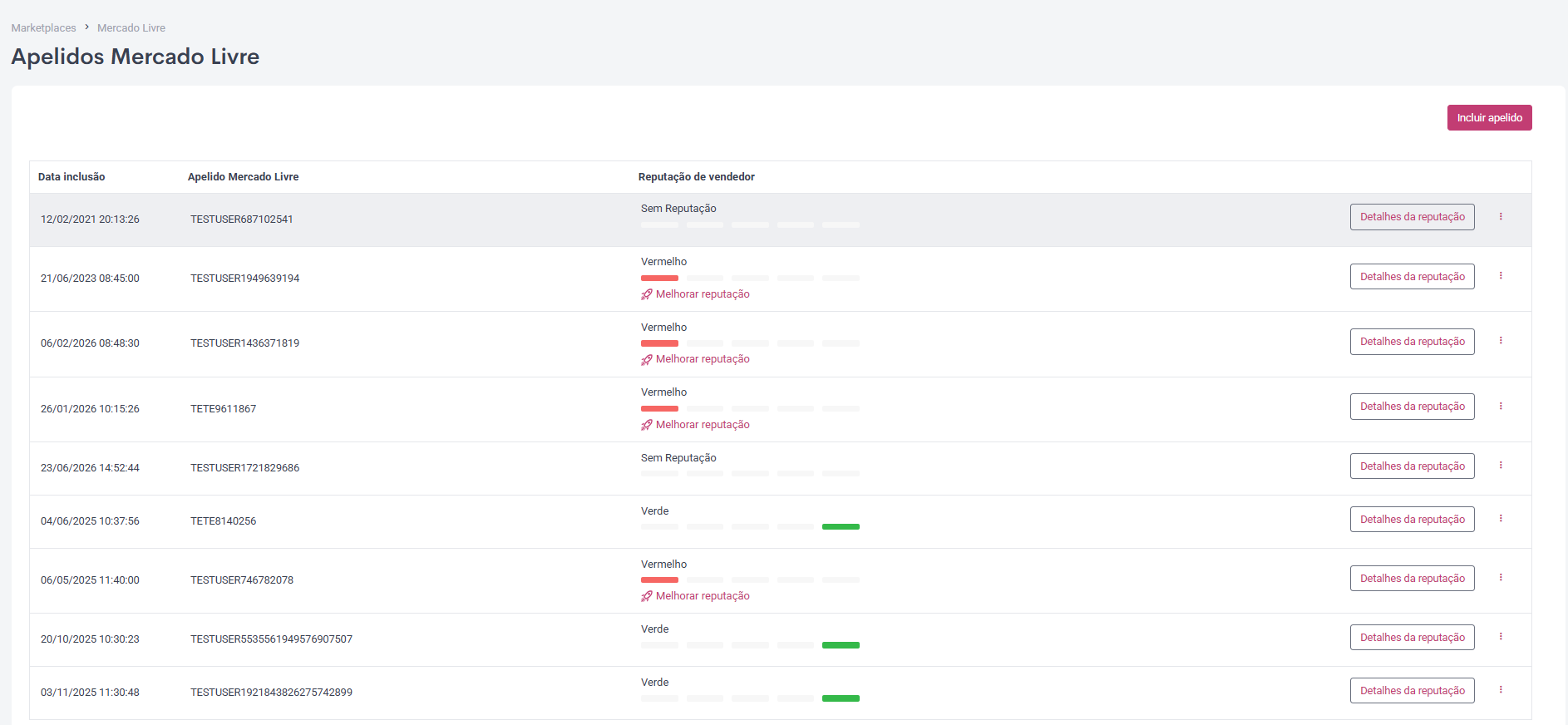Open Detalhes da reputação for TESTUSER687102541
The image size is (1568, 725).
[x=1412, y=217]
